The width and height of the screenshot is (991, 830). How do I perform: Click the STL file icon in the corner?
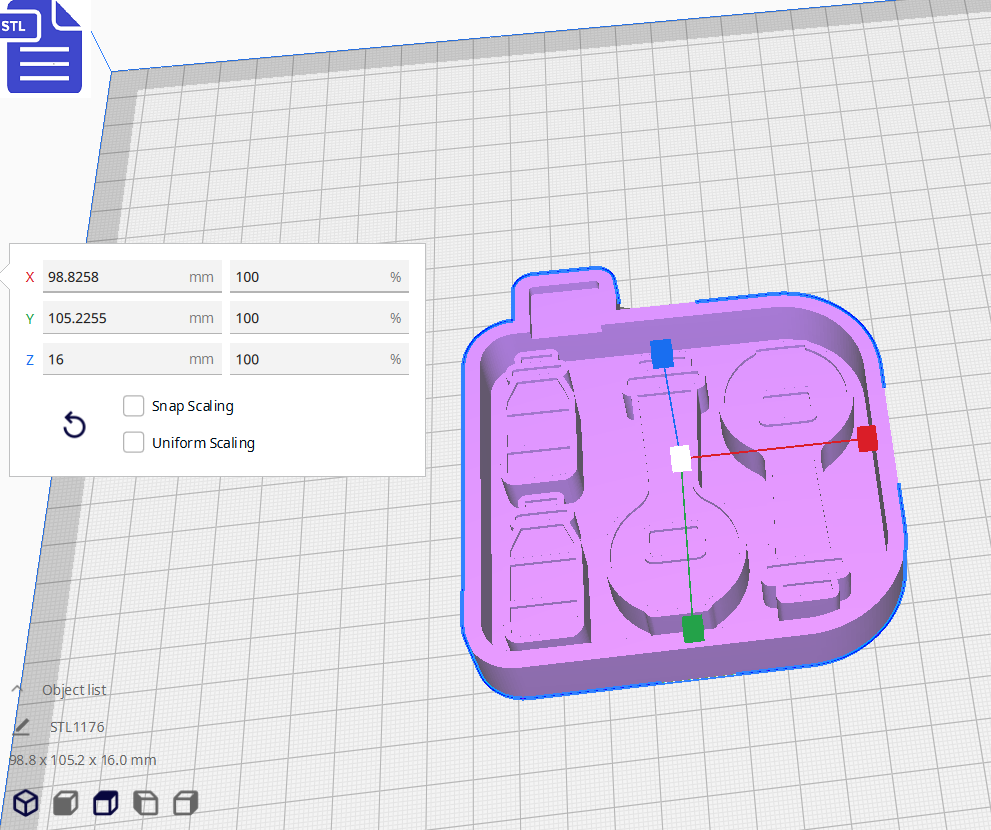[44, 47]
